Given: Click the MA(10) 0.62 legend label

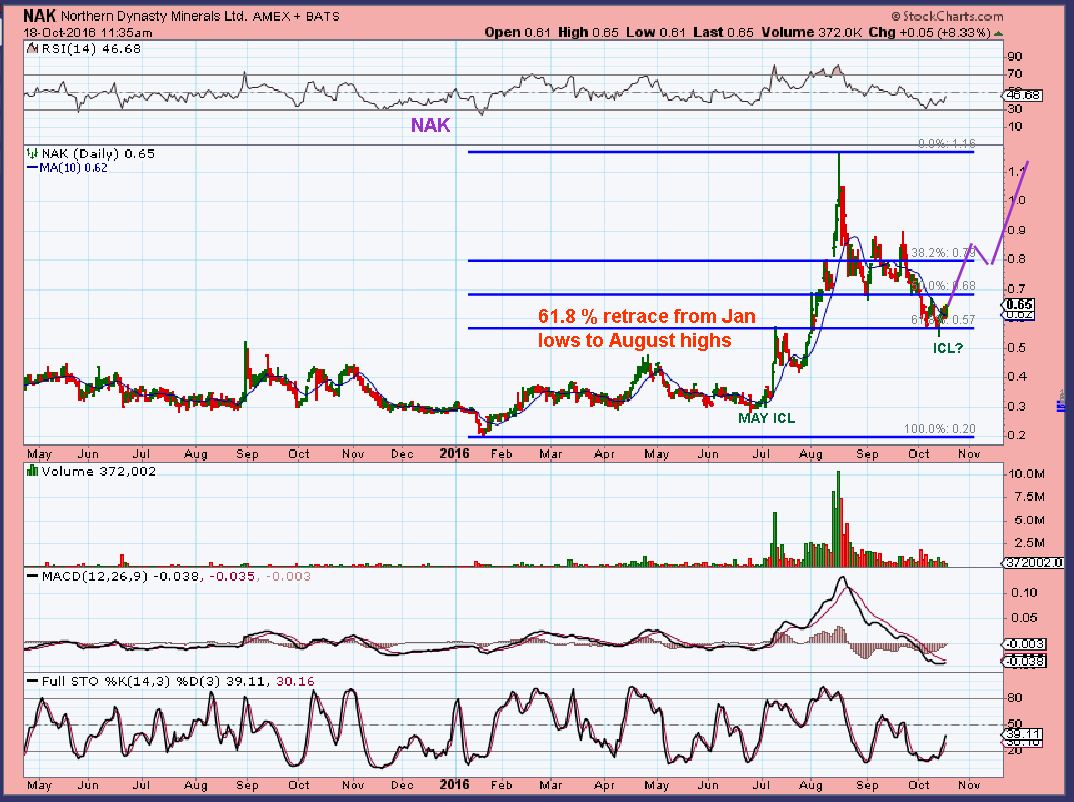Looking at the screenshot, I should pyautogui.click(x=73, y=168).
